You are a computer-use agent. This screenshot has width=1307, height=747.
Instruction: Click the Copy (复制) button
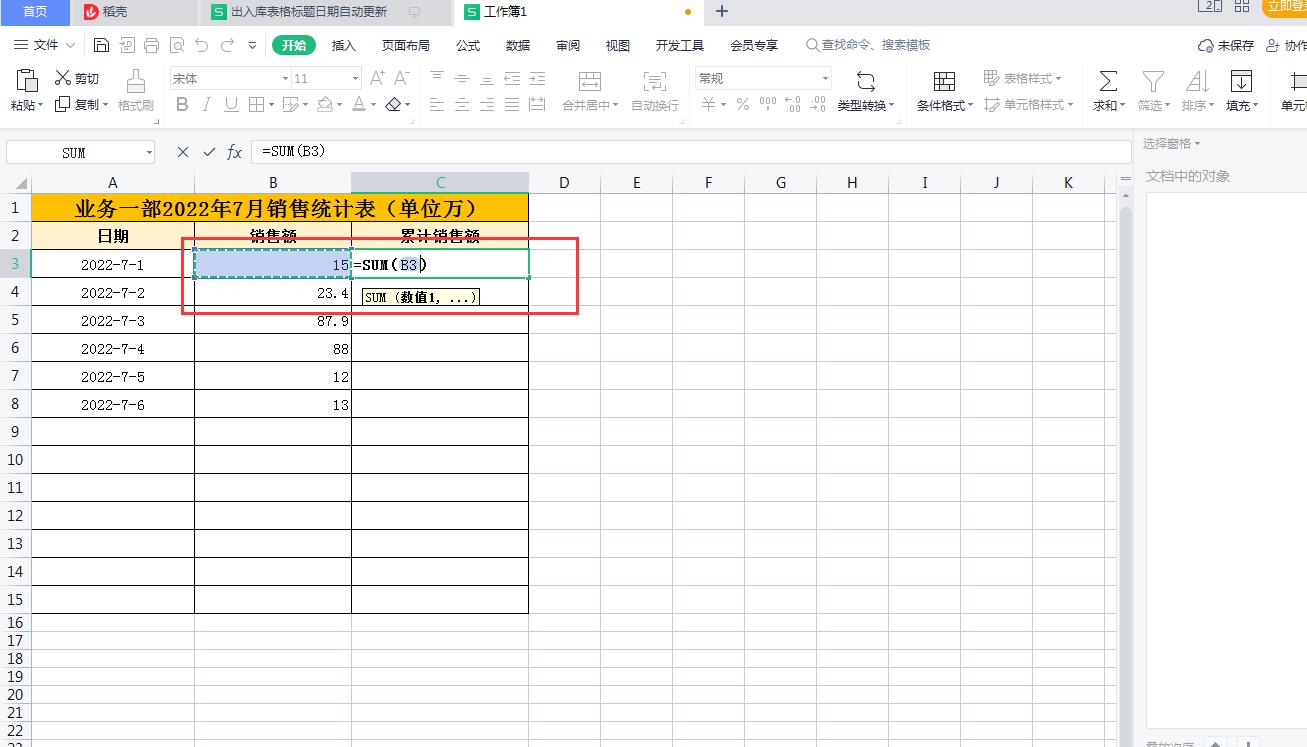coord(81,104)
